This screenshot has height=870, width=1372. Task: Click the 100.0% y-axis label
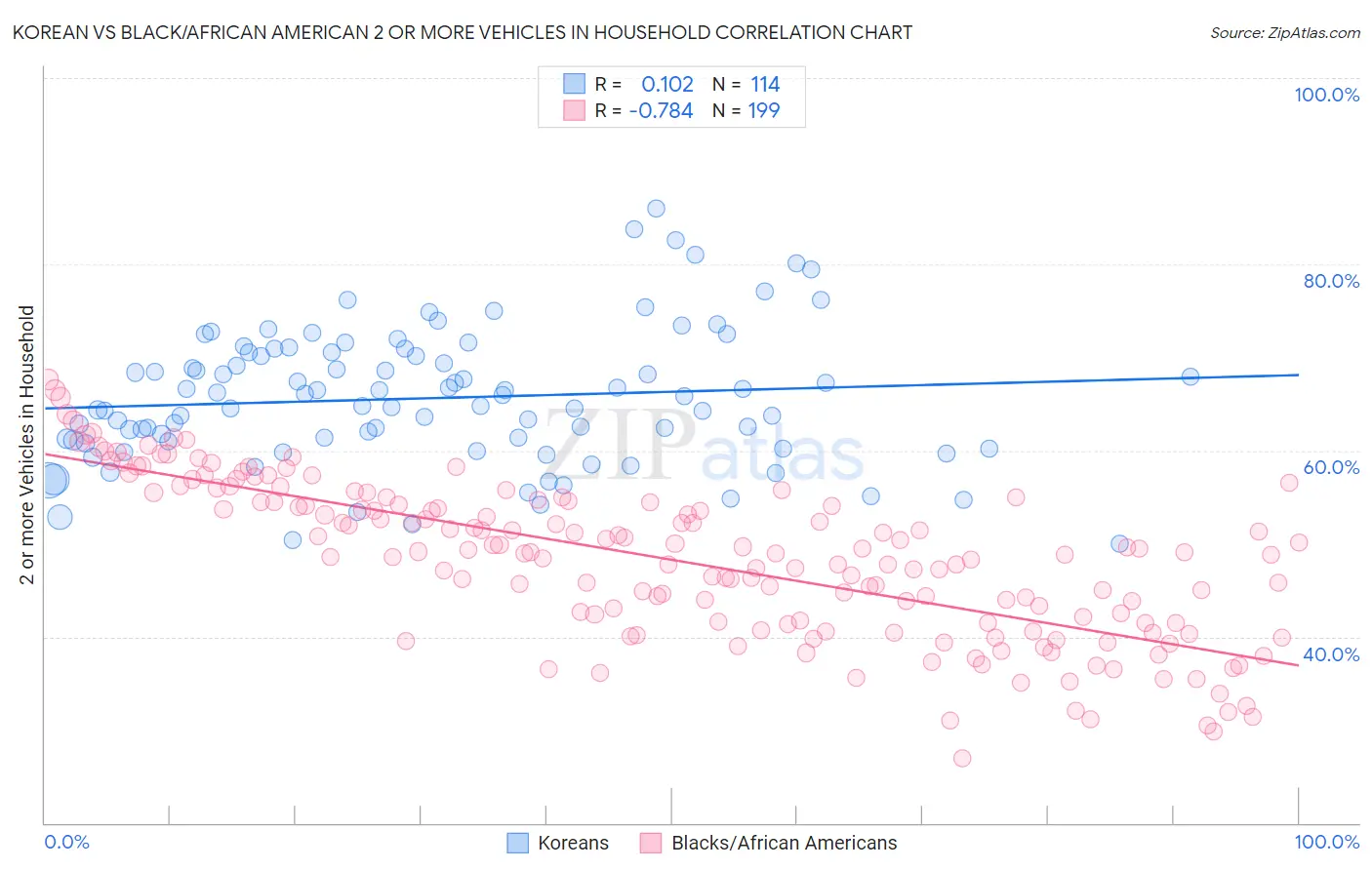[1326, 95]
